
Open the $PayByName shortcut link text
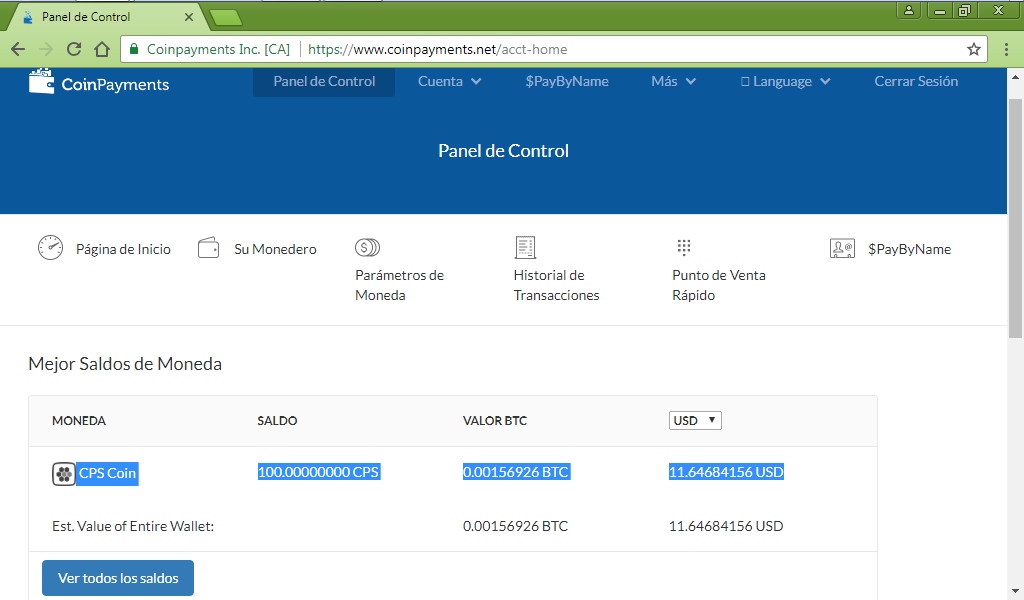(909, 249)
